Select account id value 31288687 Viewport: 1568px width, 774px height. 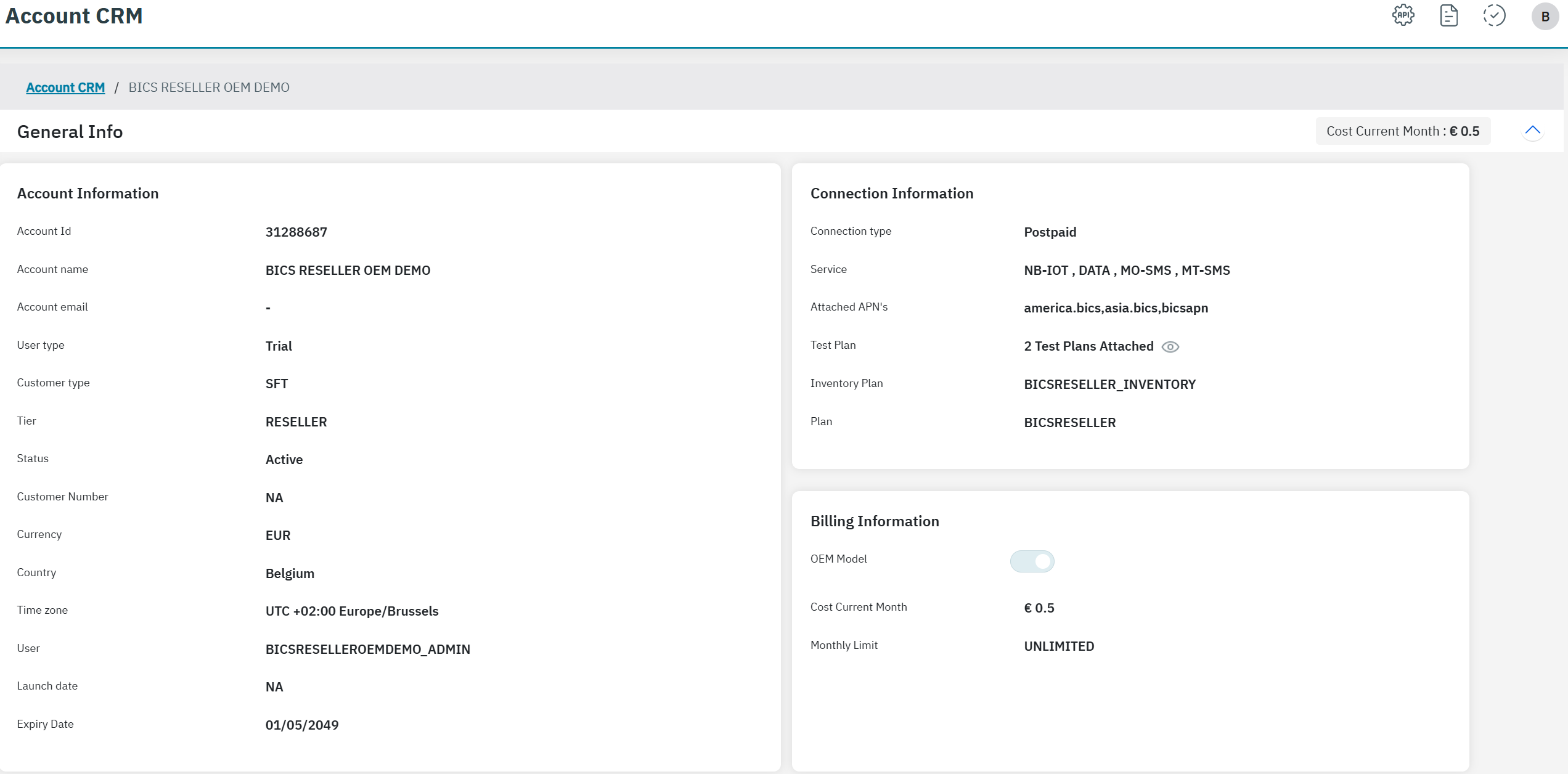[296, 232]
